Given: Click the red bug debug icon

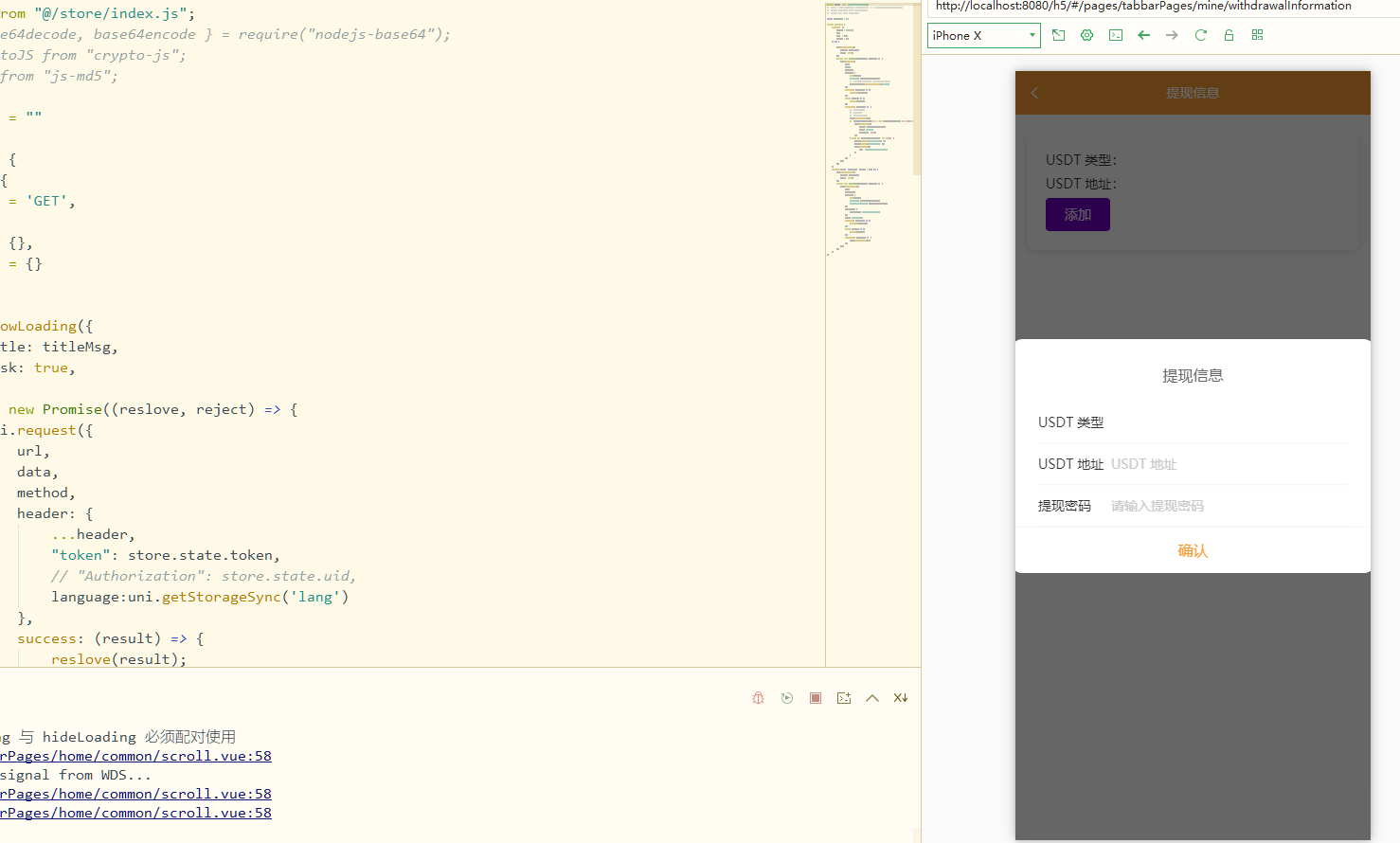Looking at the screenshot, I should click(758, 698).
